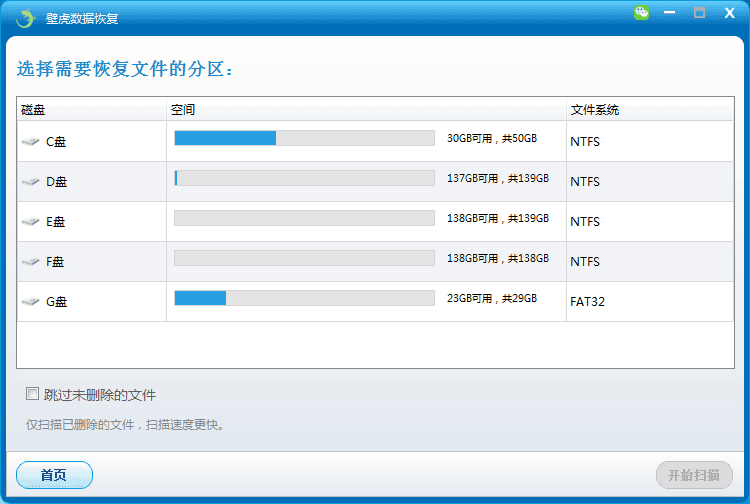This screenshot has height=504, width=750.
Task: Select the F盘 drive icon
Action: 31,262
